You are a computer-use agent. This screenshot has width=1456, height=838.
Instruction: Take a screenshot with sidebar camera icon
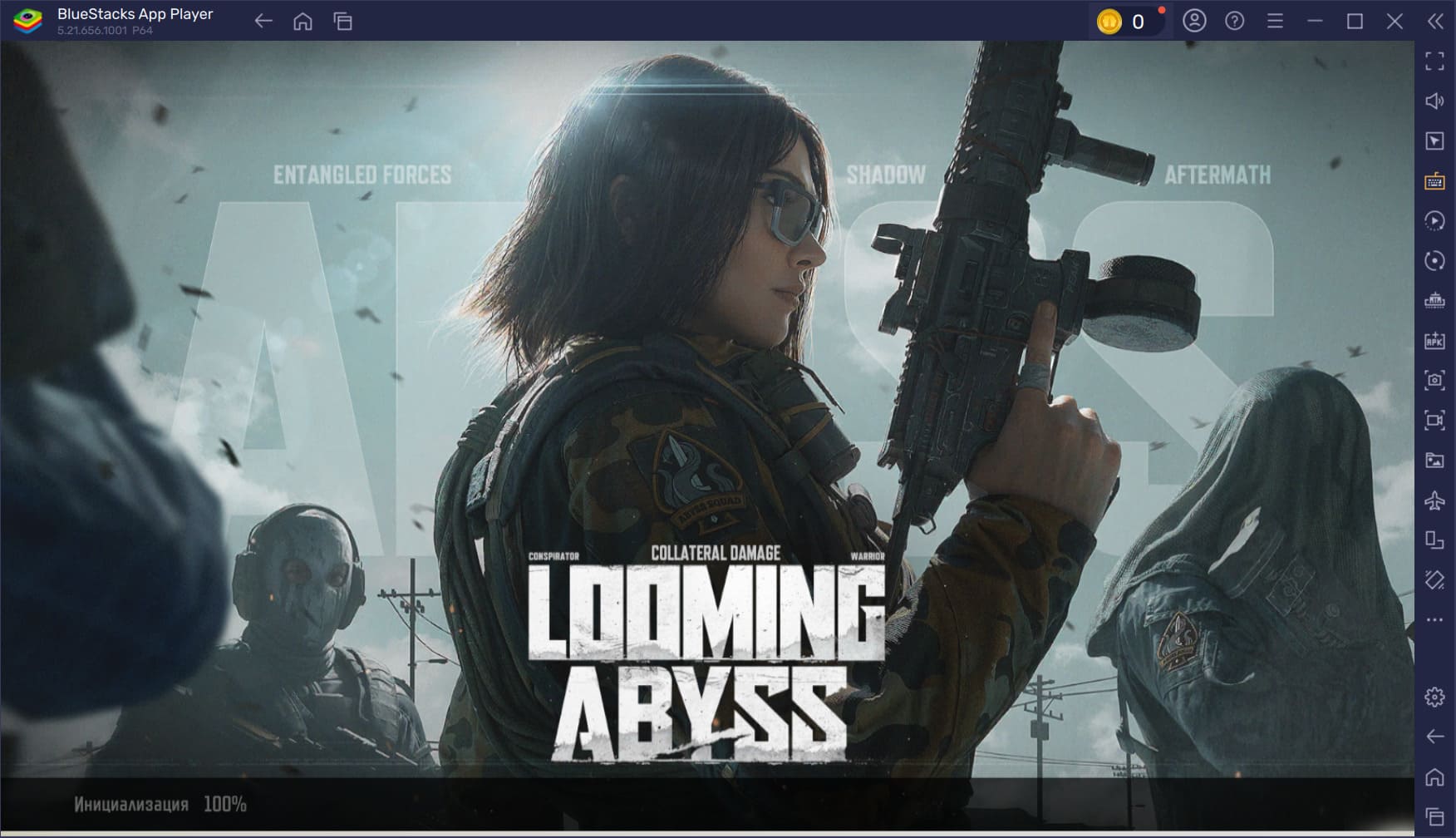1434,380
